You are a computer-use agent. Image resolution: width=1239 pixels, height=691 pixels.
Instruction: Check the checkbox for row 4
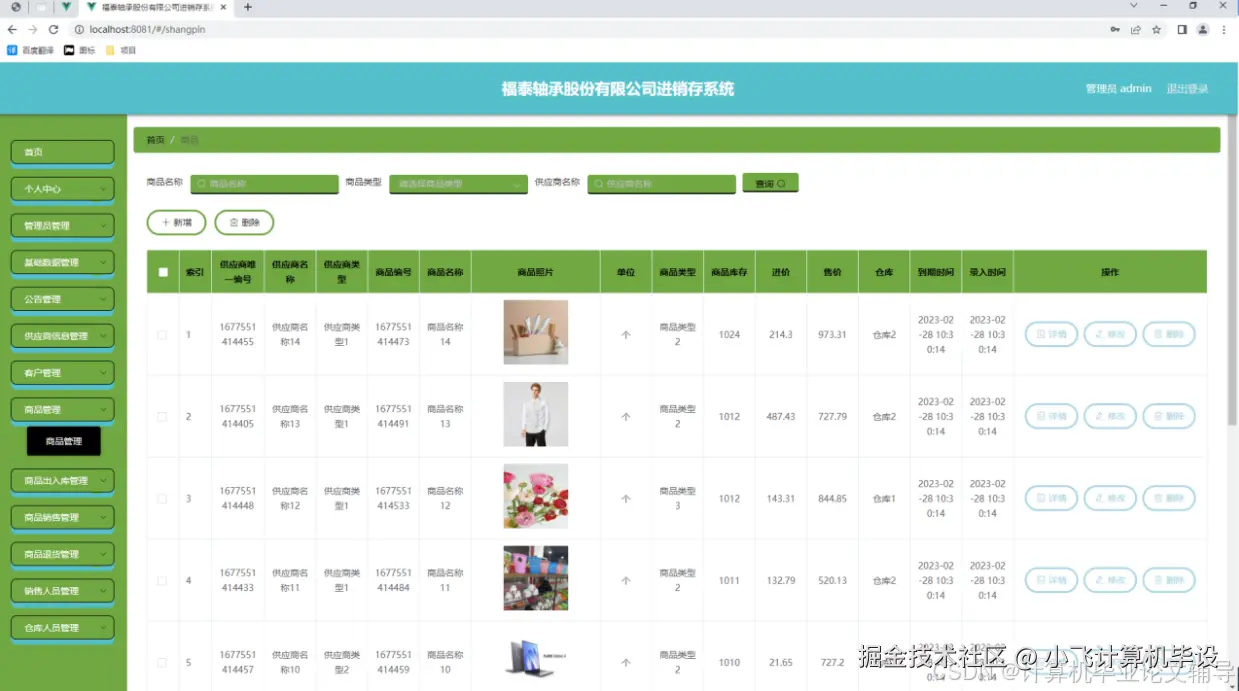click(x=162, y=580)
